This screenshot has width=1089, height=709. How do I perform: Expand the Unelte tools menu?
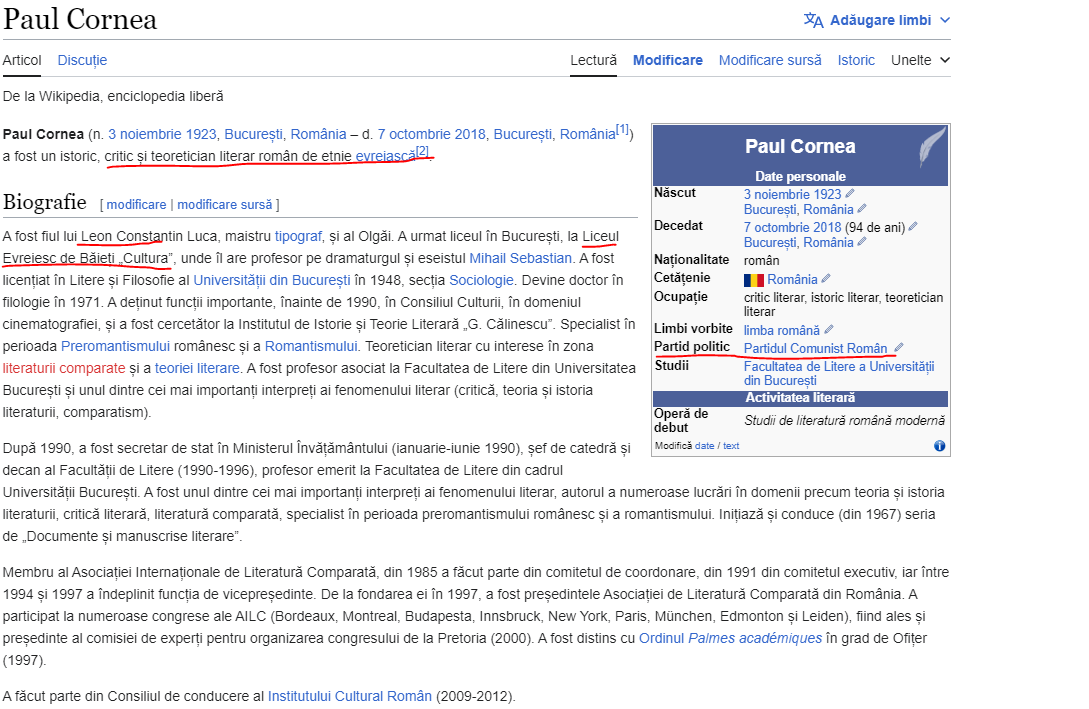pos(920,60)
